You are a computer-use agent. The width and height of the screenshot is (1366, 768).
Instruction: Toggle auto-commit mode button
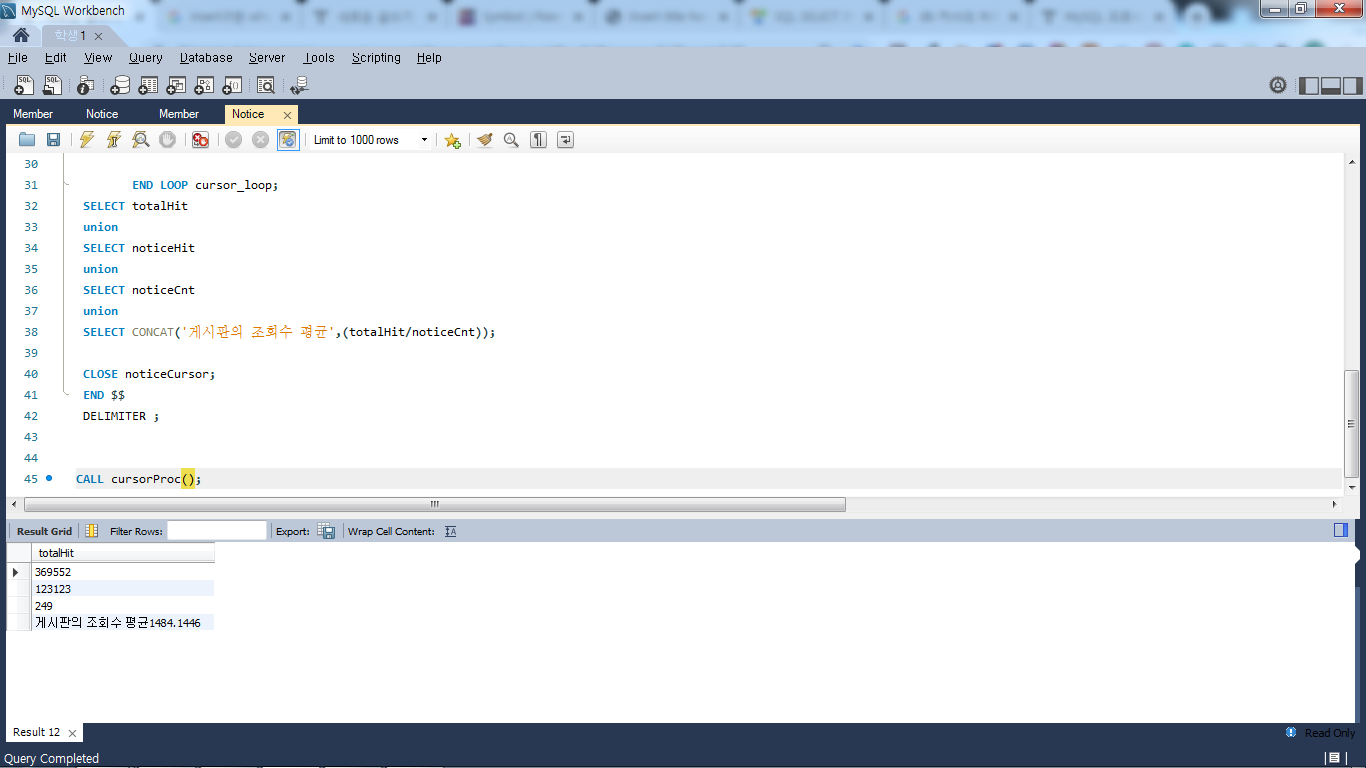coord(288,140)
